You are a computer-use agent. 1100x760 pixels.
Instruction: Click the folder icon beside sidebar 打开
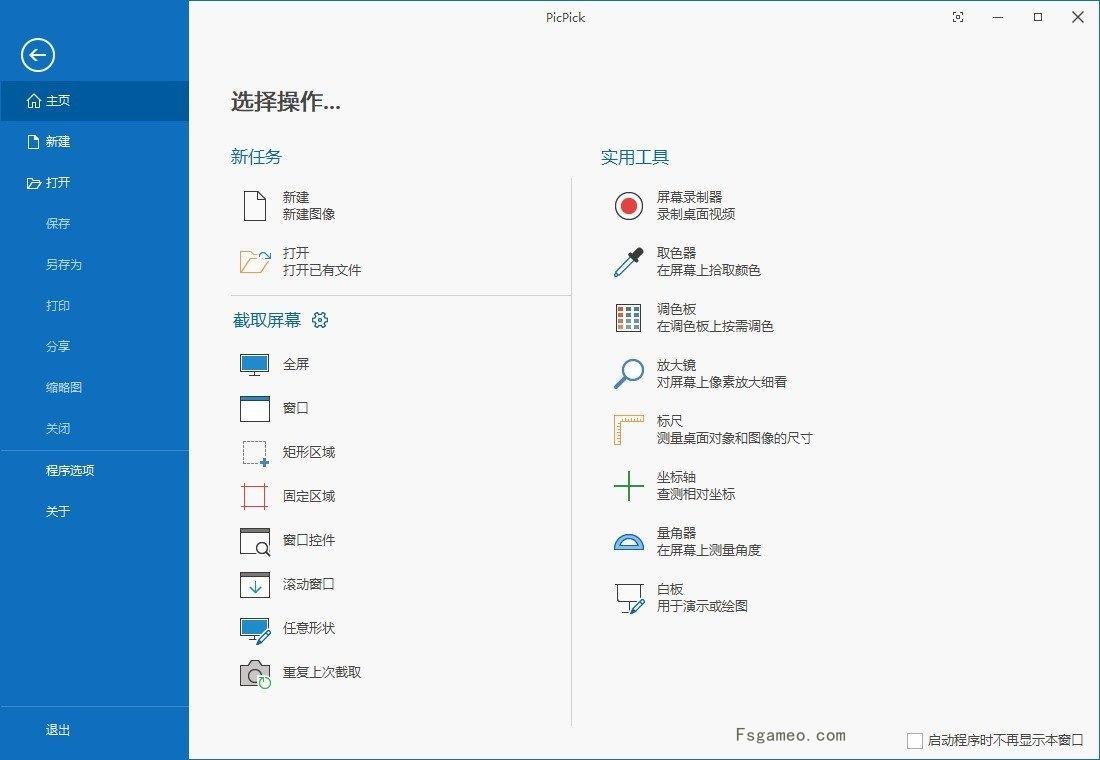click(34, 183)
